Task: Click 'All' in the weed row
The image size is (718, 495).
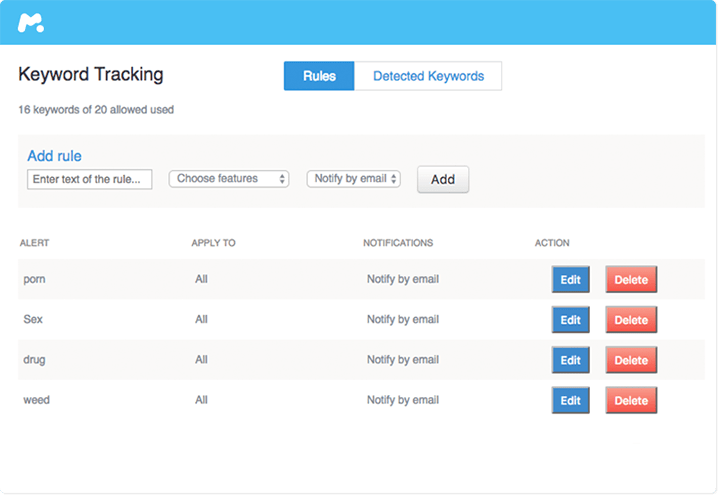Action: (x=201, y=400)
